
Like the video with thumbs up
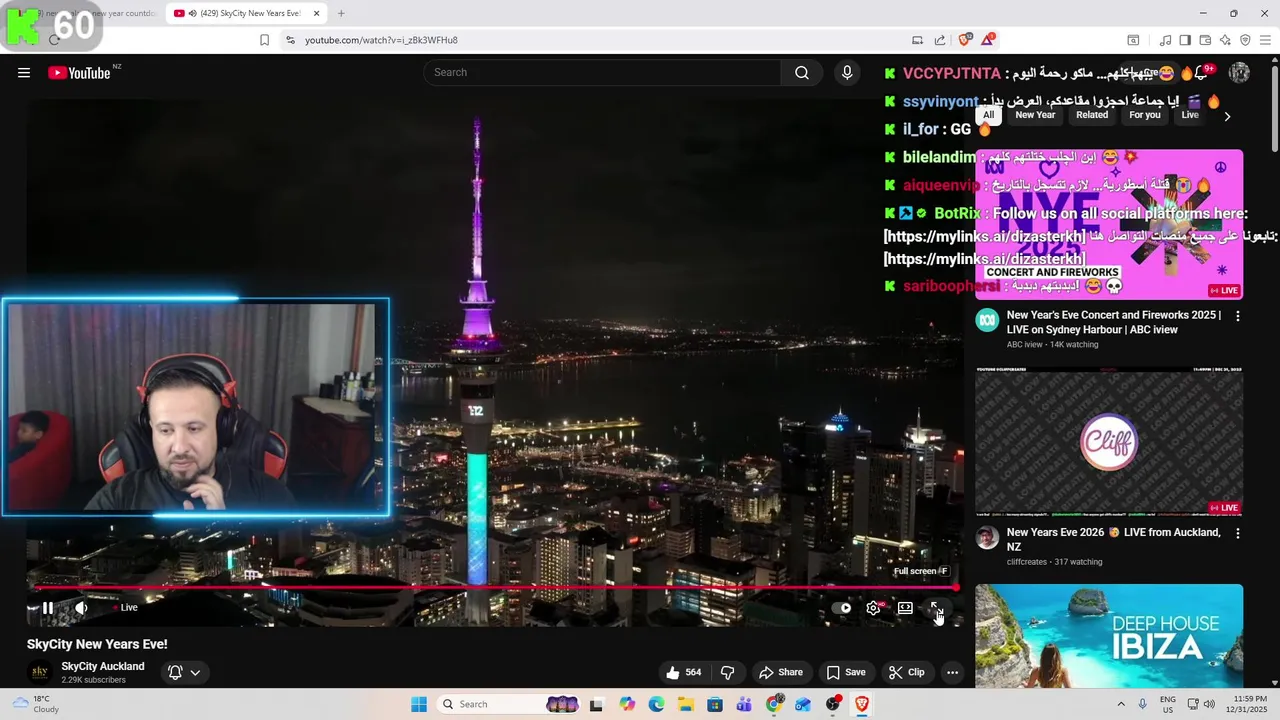point(685,672)
